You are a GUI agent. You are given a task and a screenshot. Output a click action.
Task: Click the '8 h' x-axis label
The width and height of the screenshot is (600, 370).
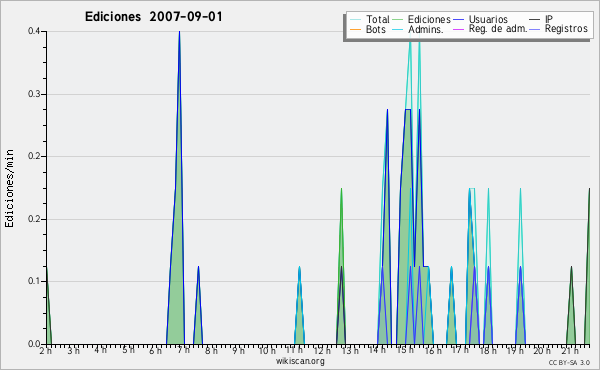(x=211, y=350)
